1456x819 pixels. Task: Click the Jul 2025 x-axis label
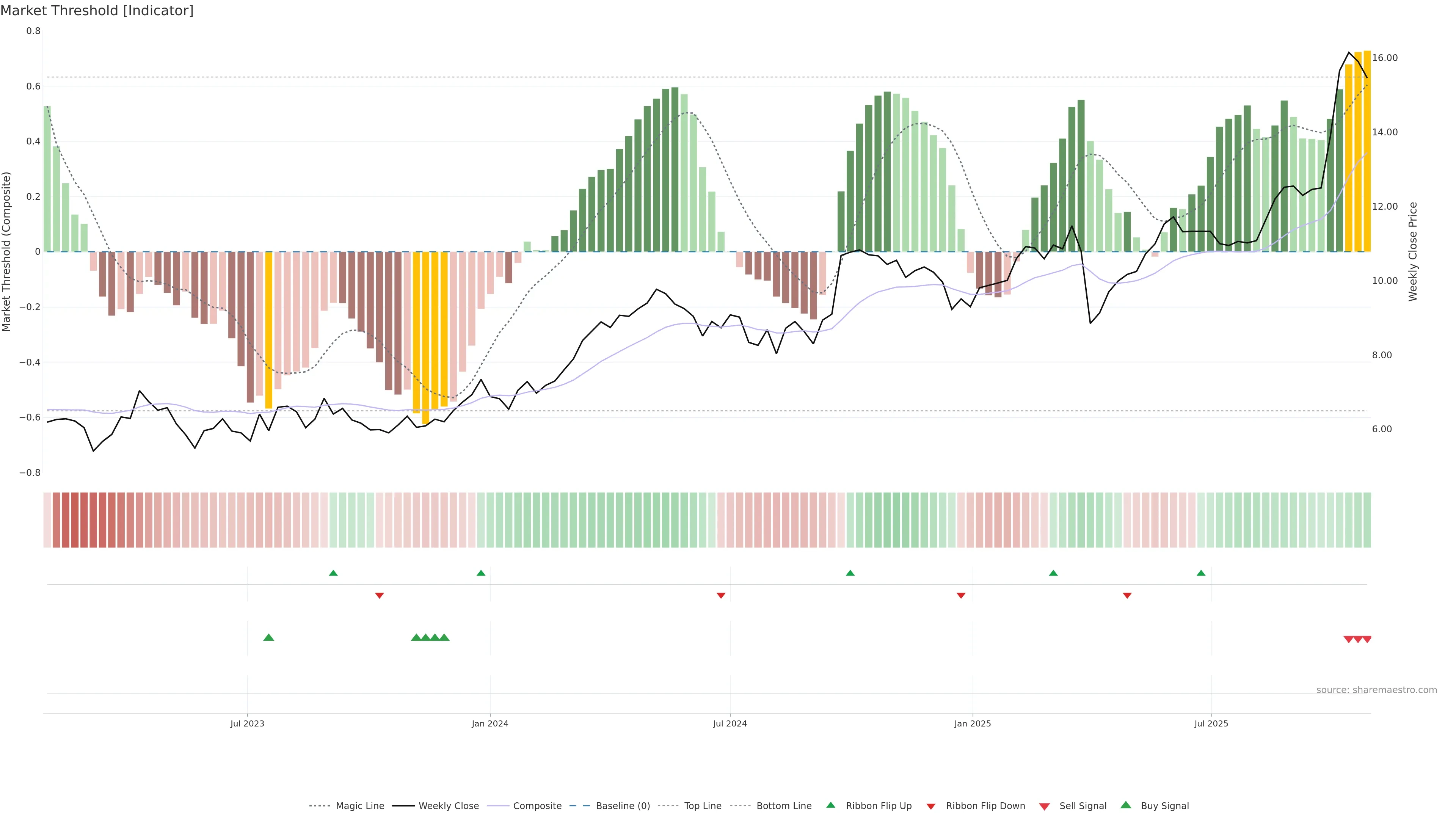(x=1211, y=723)
